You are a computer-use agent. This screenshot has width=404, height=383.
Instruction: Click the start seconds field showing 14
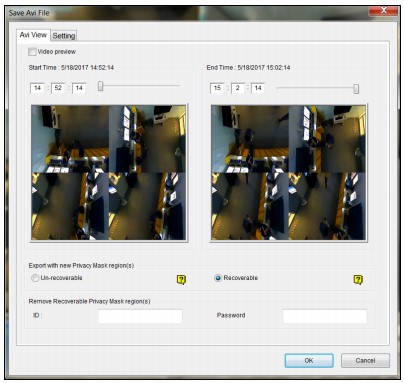coord(79,88)
